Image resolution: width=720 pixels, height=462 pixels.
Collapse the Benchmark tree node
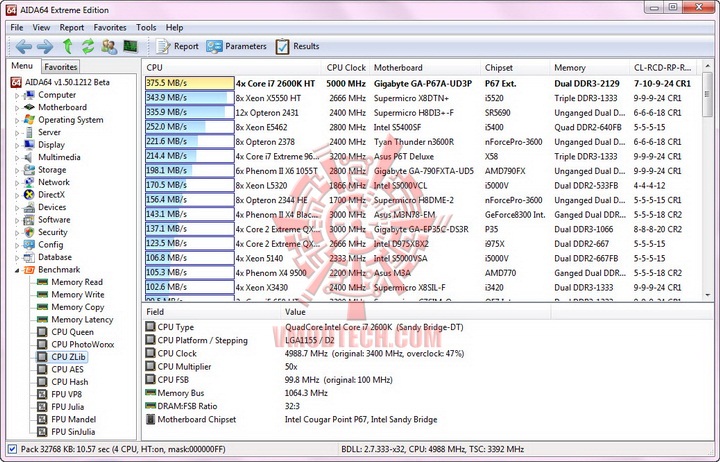(x=17, y=270)
